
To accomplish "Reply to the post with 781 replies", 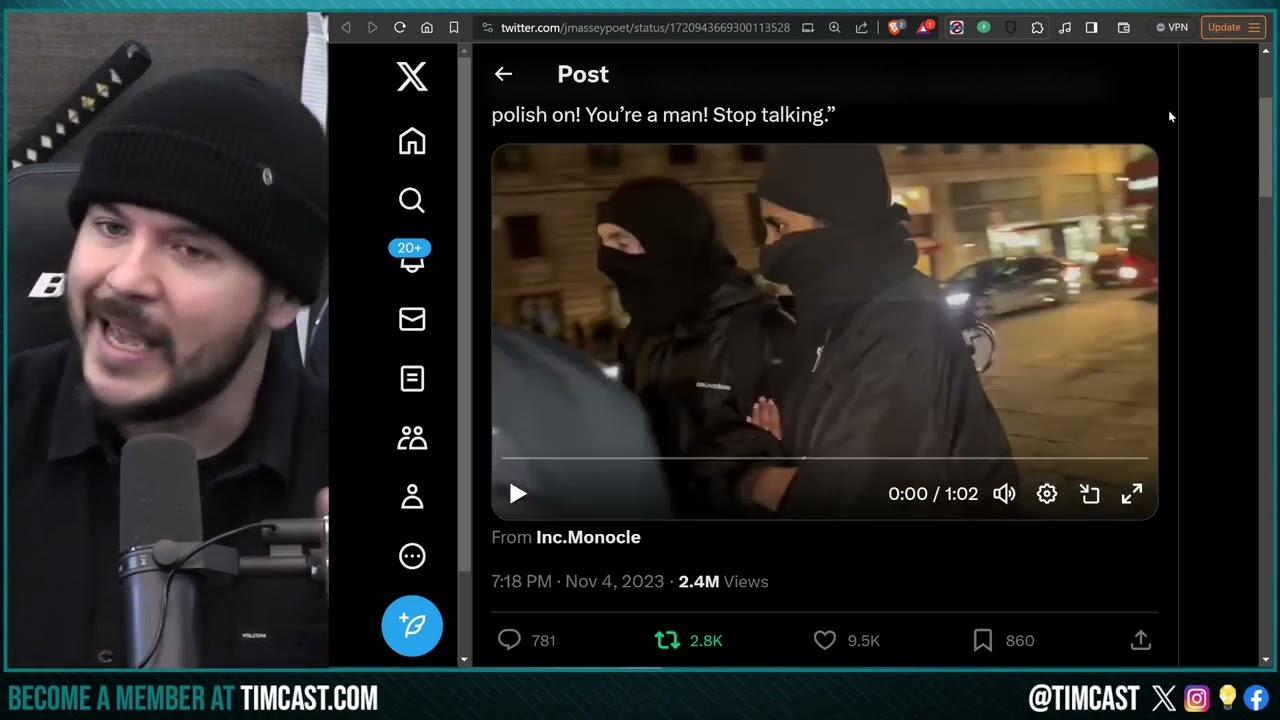I will (x=526, y=641).
